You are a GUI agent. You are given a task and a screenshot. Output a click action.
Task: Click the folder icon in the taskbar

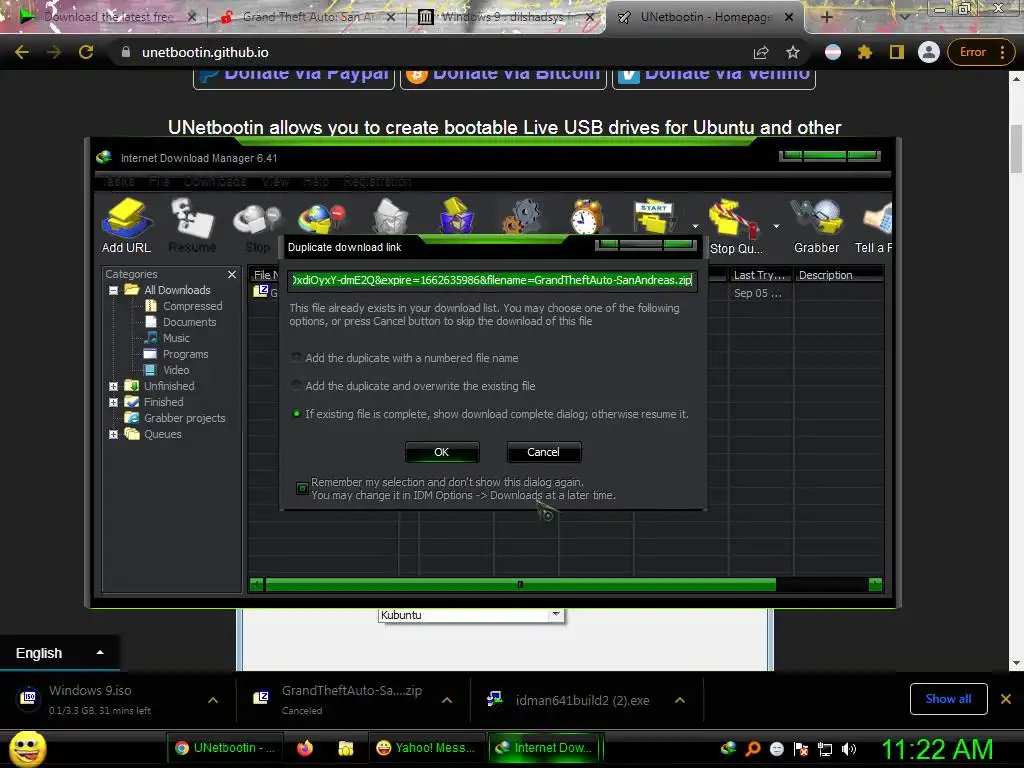pyautogui.click(x=345, y=748)
